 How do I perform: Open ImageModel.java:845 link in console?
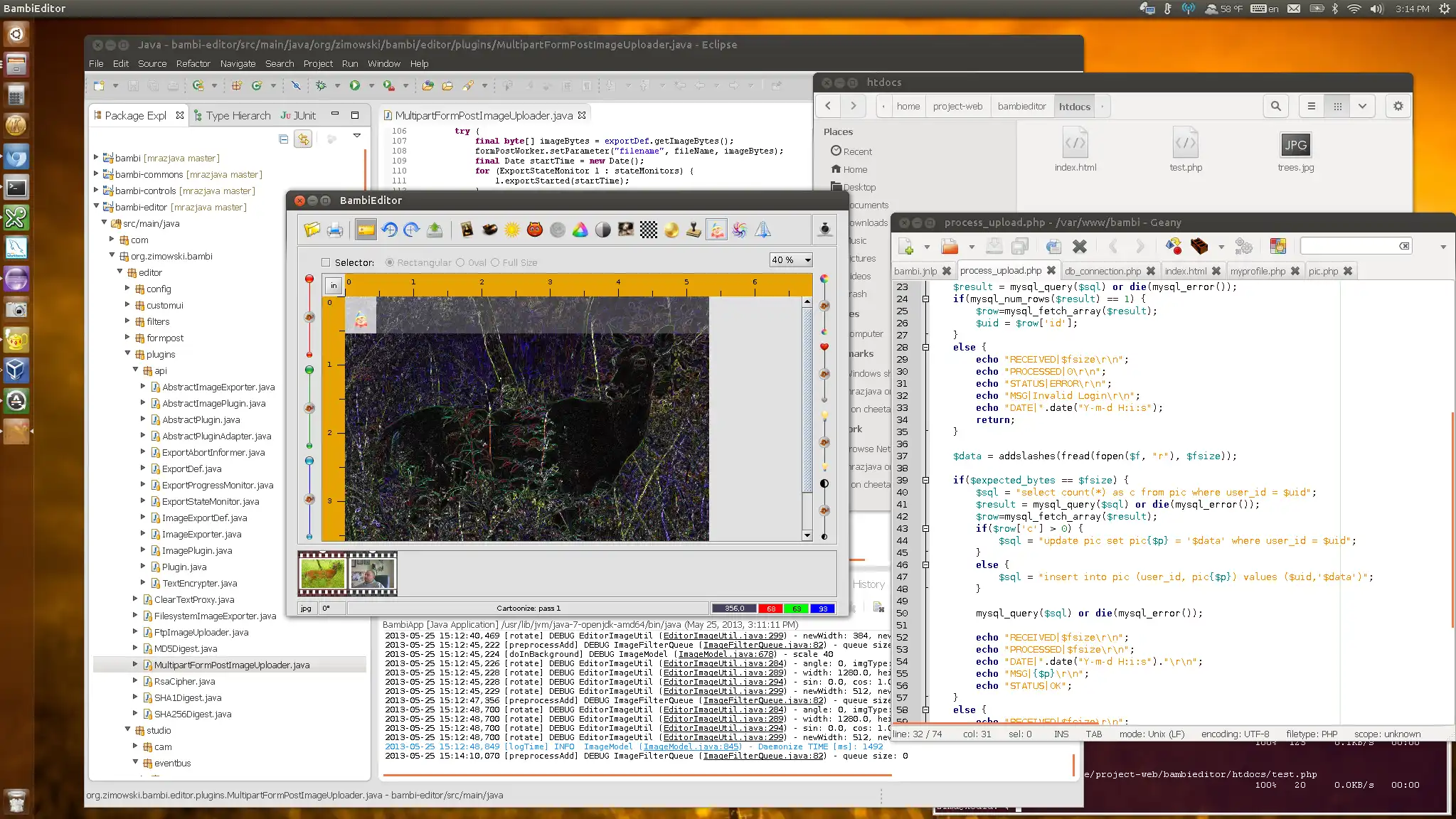(x=691, y=746)
